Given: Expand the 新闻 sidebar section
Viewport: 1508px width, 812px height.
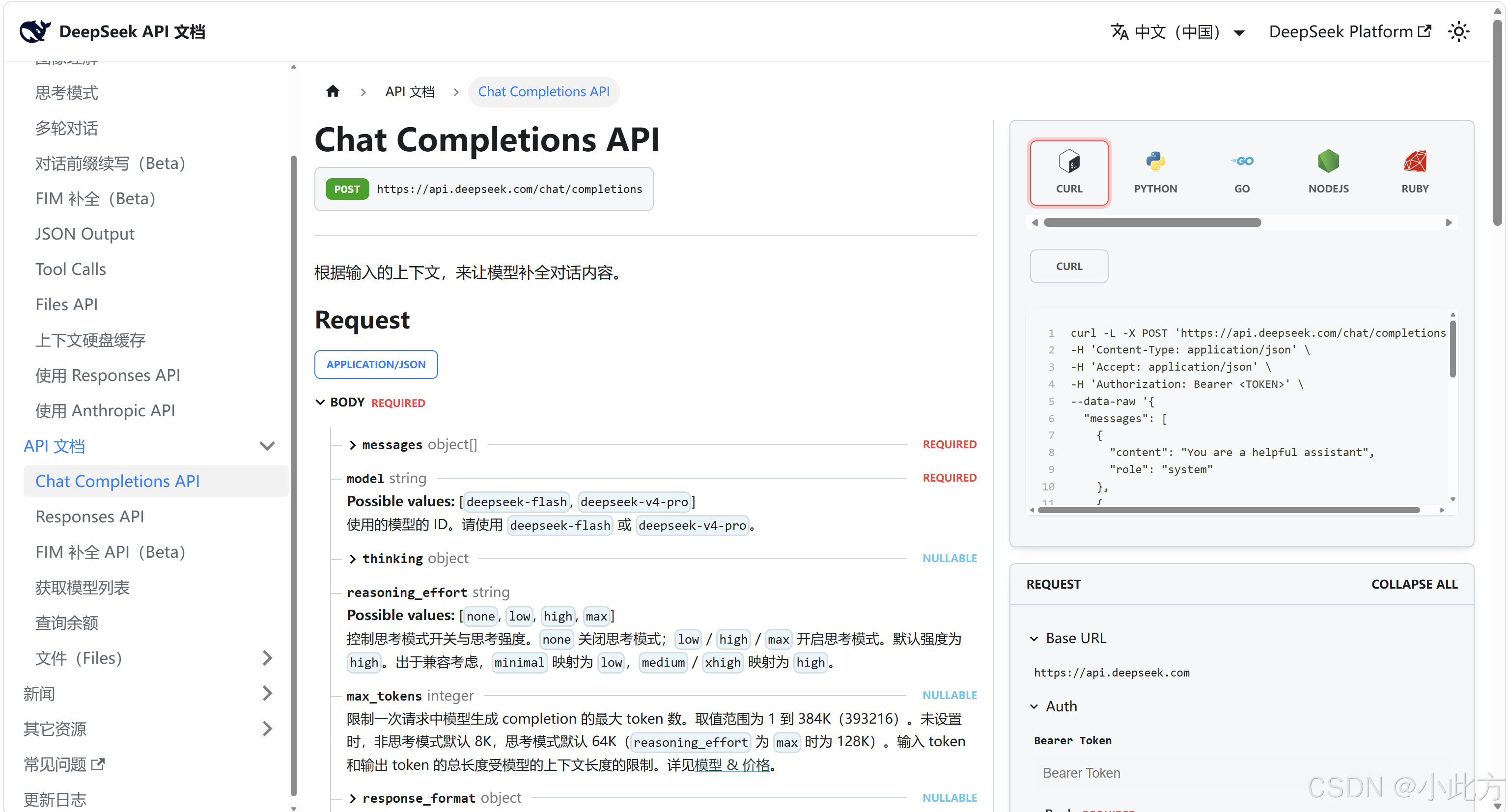Looking at the screenshot, I should [267, 694].
